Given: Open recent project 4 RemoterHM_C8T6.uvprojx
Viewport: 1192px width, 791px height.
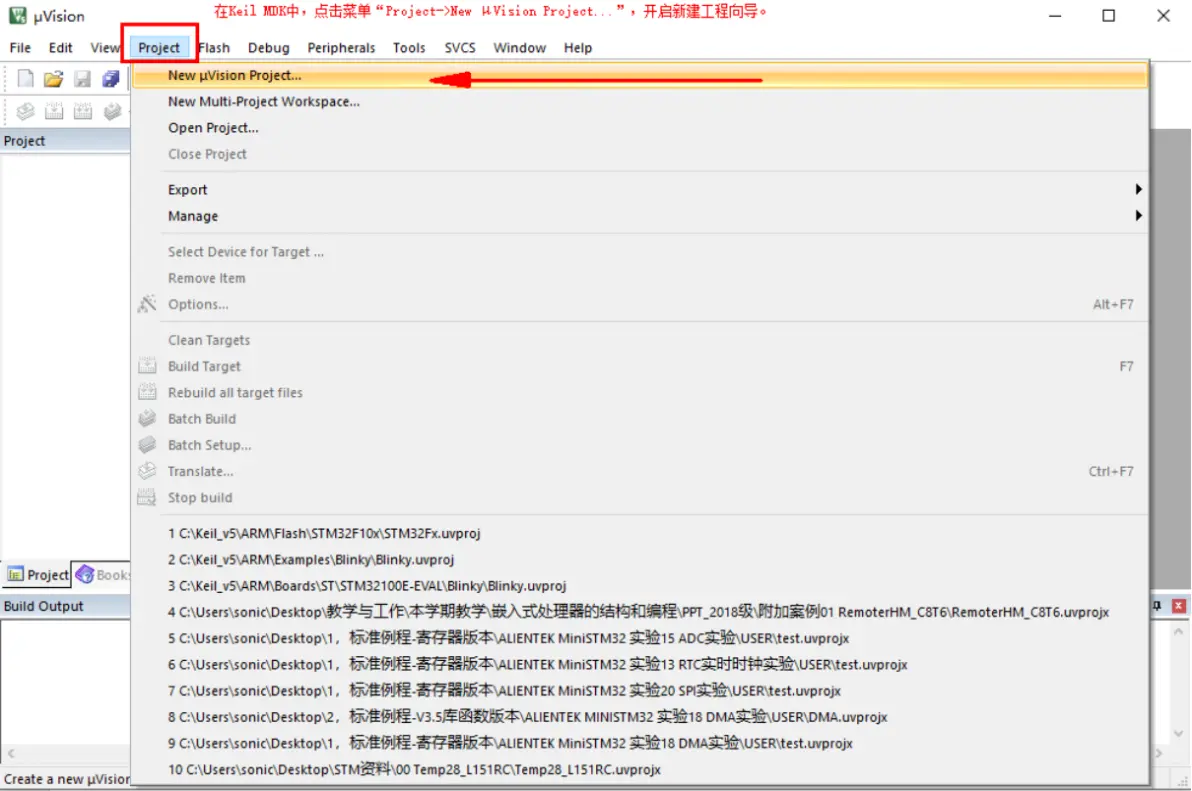Looking at the screenshot, I should point(639,612).
